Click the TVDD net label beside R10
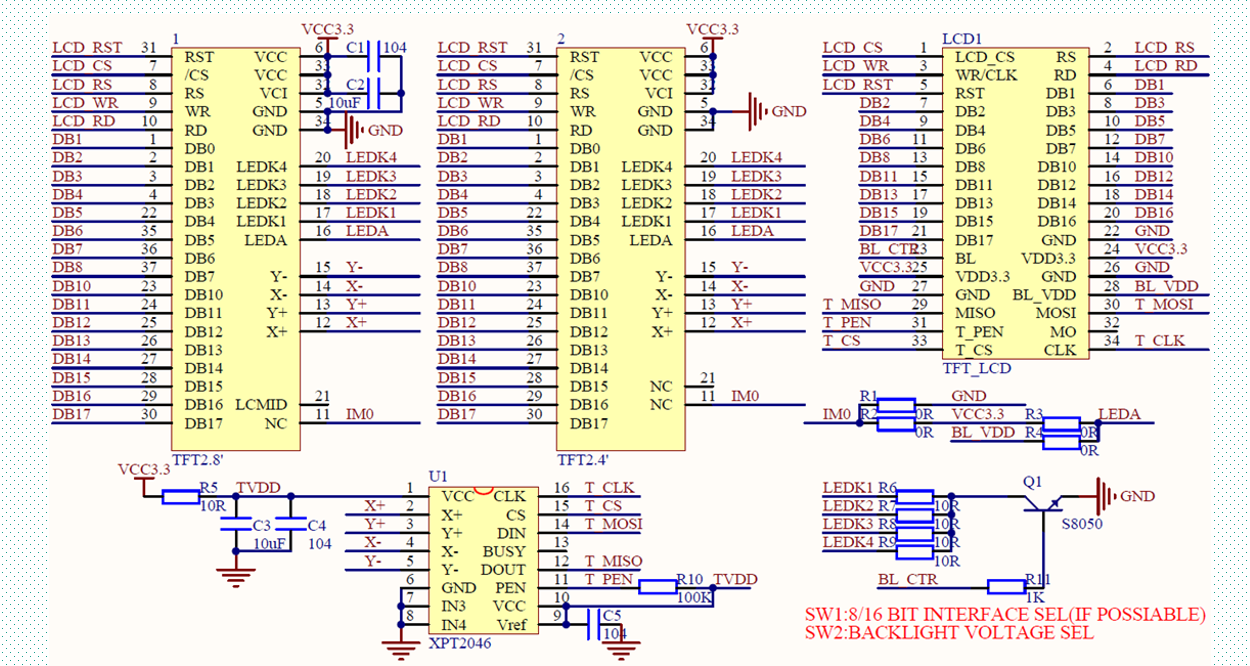 pos(735,579)
